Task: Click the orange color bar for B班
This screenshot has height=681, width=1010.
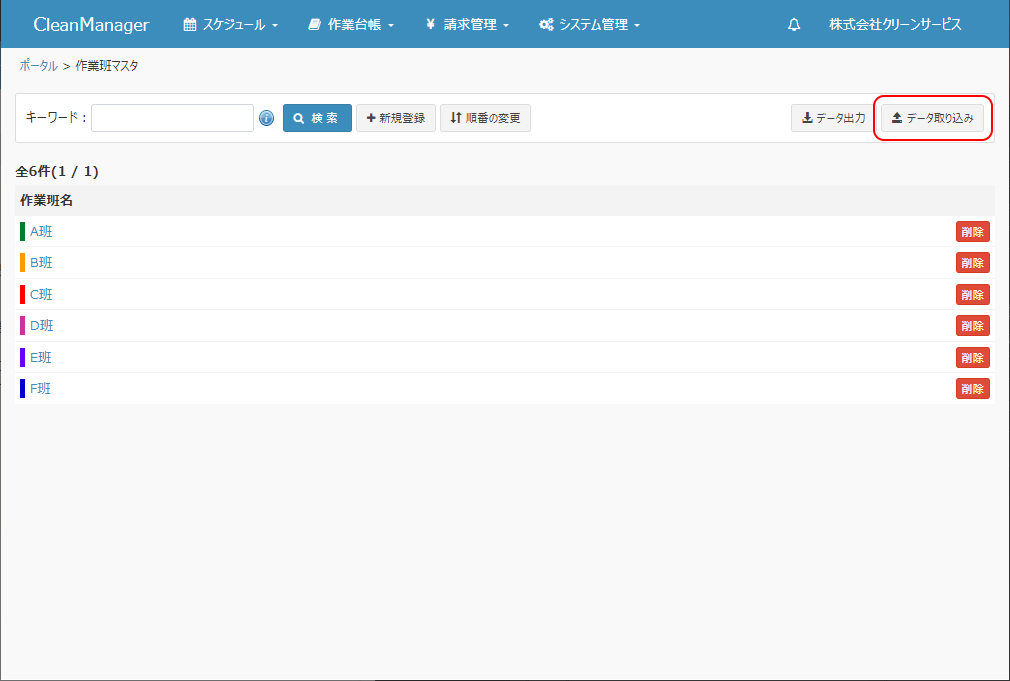Action: 22,263
